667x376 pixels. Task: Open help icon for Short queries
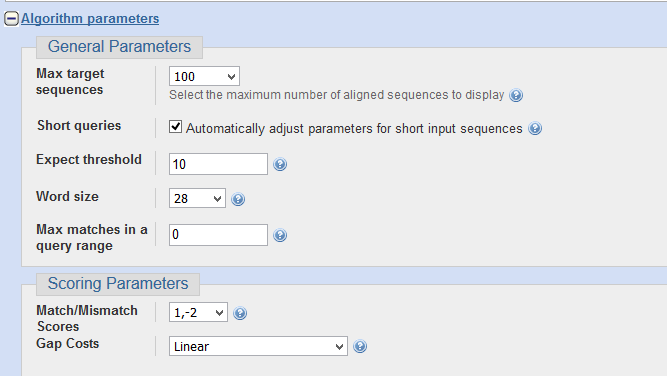click(535, 128)
